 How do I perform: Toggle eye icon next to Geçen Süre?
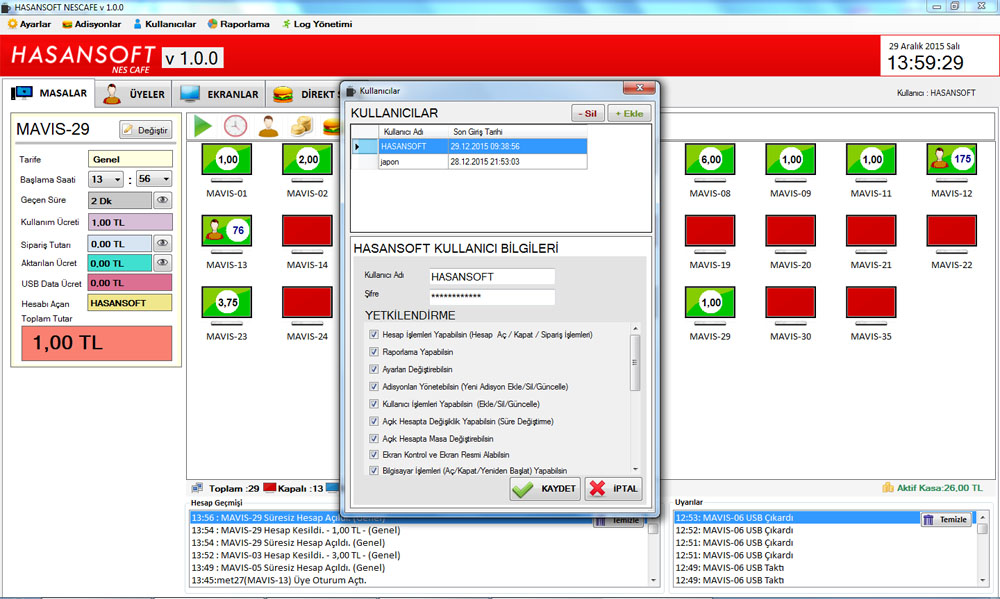[x=163, y=201]
